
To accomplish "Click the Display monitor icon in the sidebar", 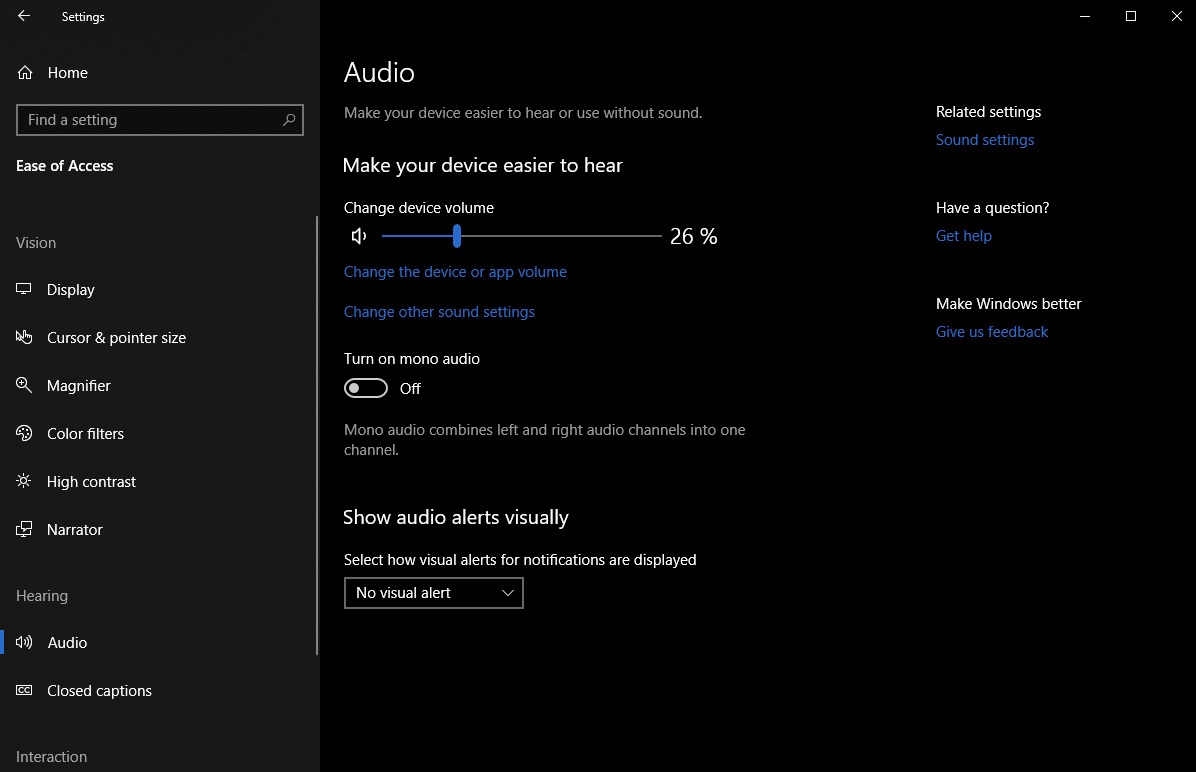I will (x=24, y=289).
